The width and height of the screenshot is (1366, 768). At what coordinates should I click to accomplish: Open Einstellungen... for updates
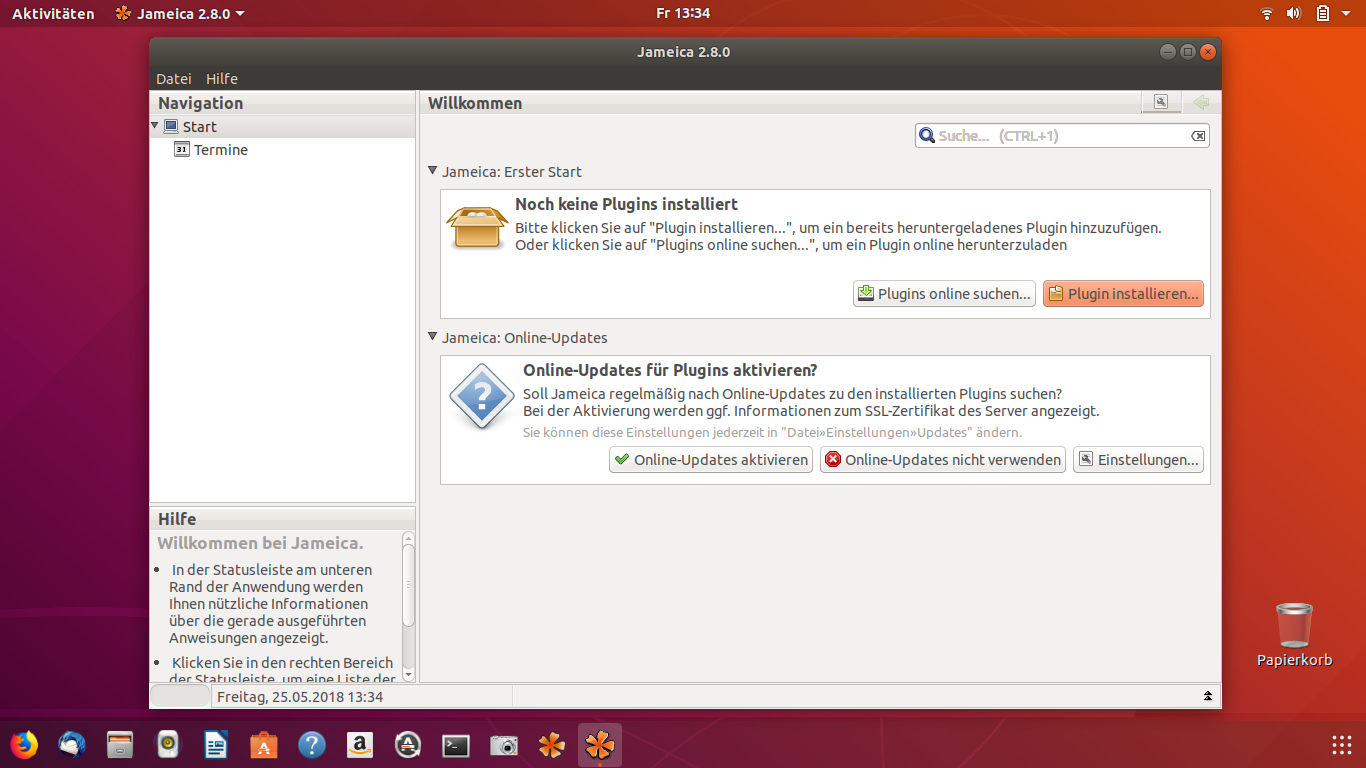point(1138,460)
